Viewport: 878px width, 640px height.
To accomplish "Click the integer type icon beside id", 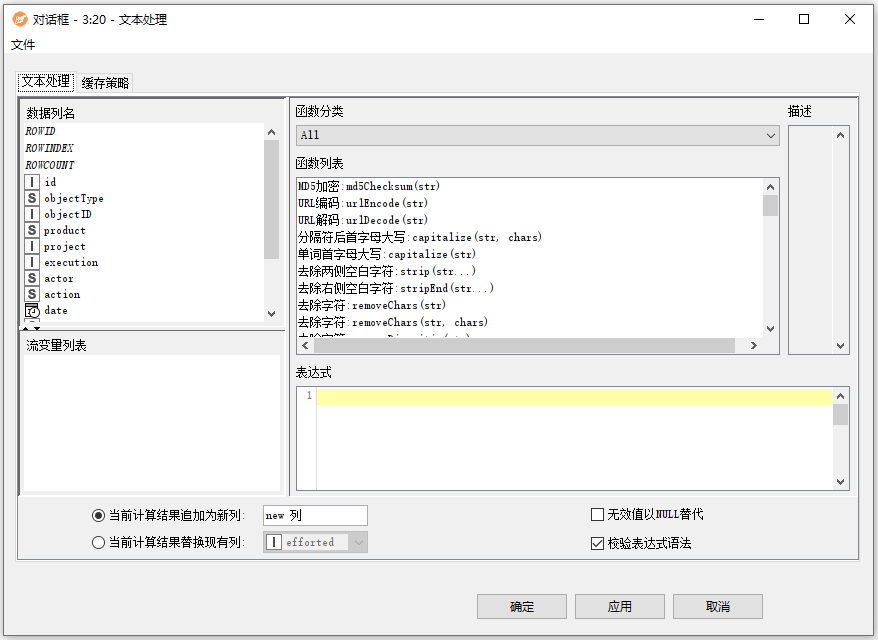I will pos(33,182).
